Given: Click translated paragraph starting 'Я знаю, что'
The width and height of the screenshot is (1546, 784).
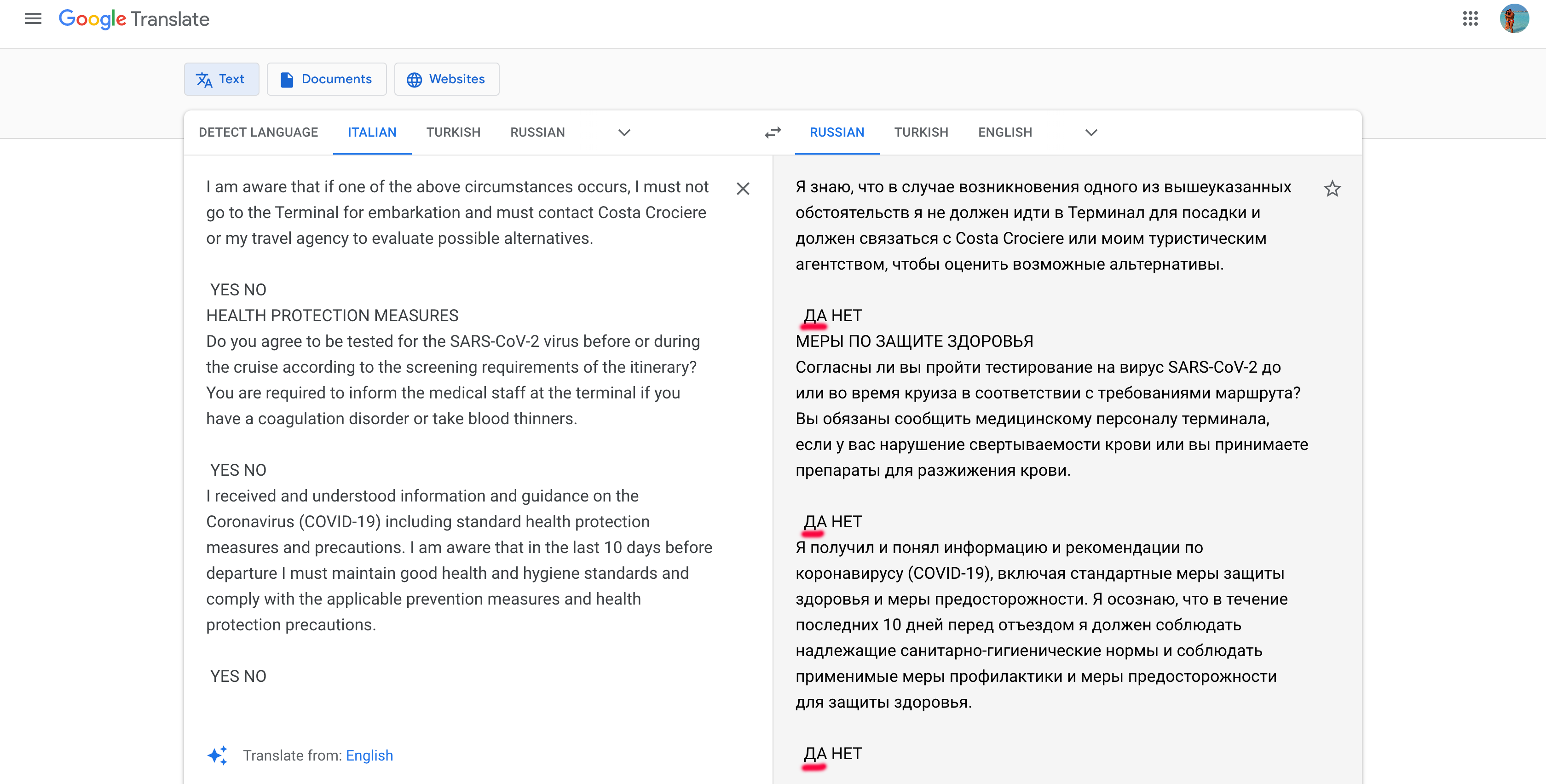Looking at the screenshot, I should pos(1043,225).
